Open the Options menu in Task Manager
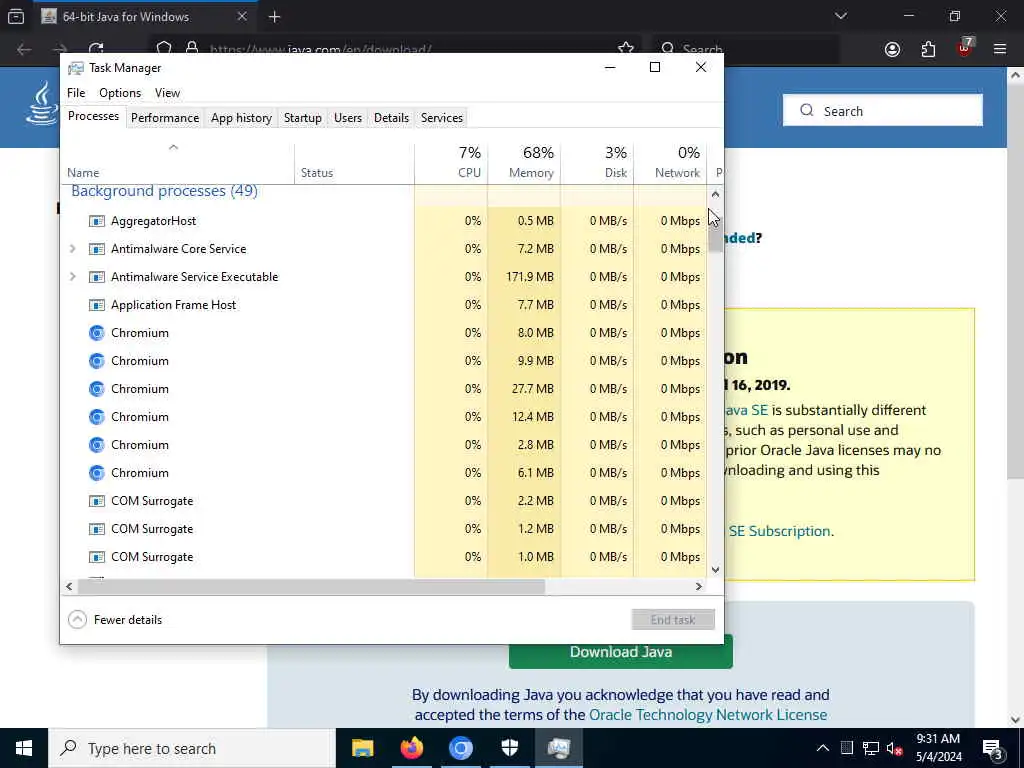Screen dimensions: 1024x768 click(x=120, y=93)
